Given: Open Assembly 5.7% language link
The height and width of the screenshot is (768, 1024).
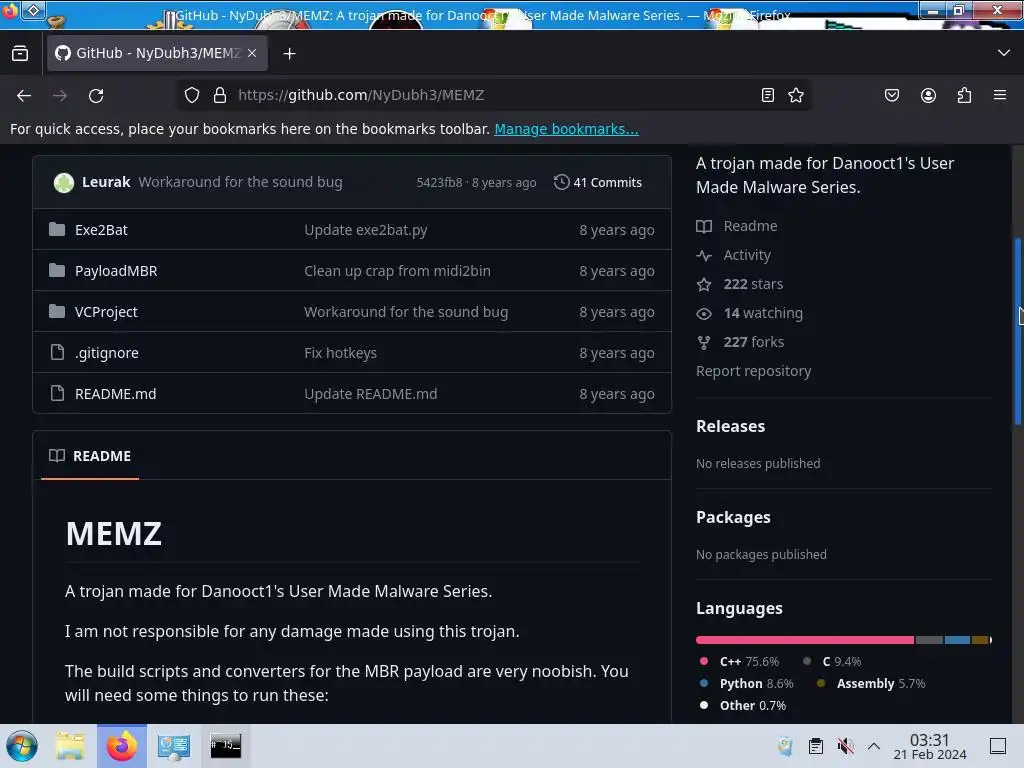Looking at the screenshot, I should [x=871, y=684].
